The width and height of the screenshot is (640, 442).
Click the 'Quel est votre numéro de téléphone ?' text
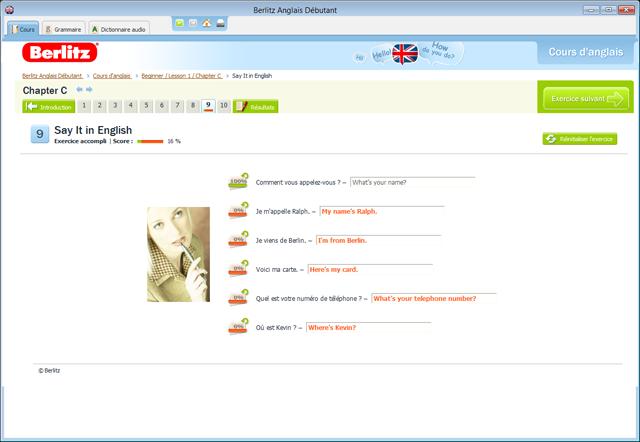309,298
